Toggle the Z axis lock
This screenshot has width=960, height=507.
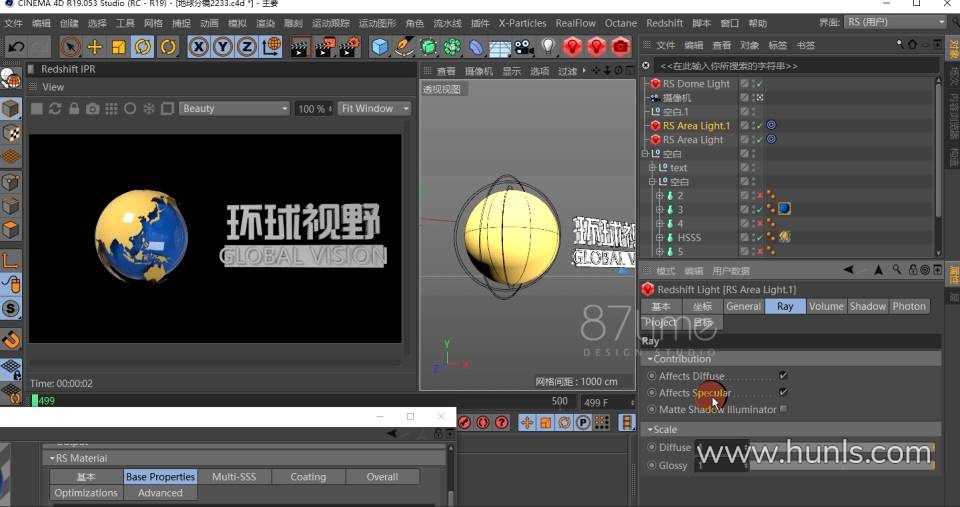point(247,47)
